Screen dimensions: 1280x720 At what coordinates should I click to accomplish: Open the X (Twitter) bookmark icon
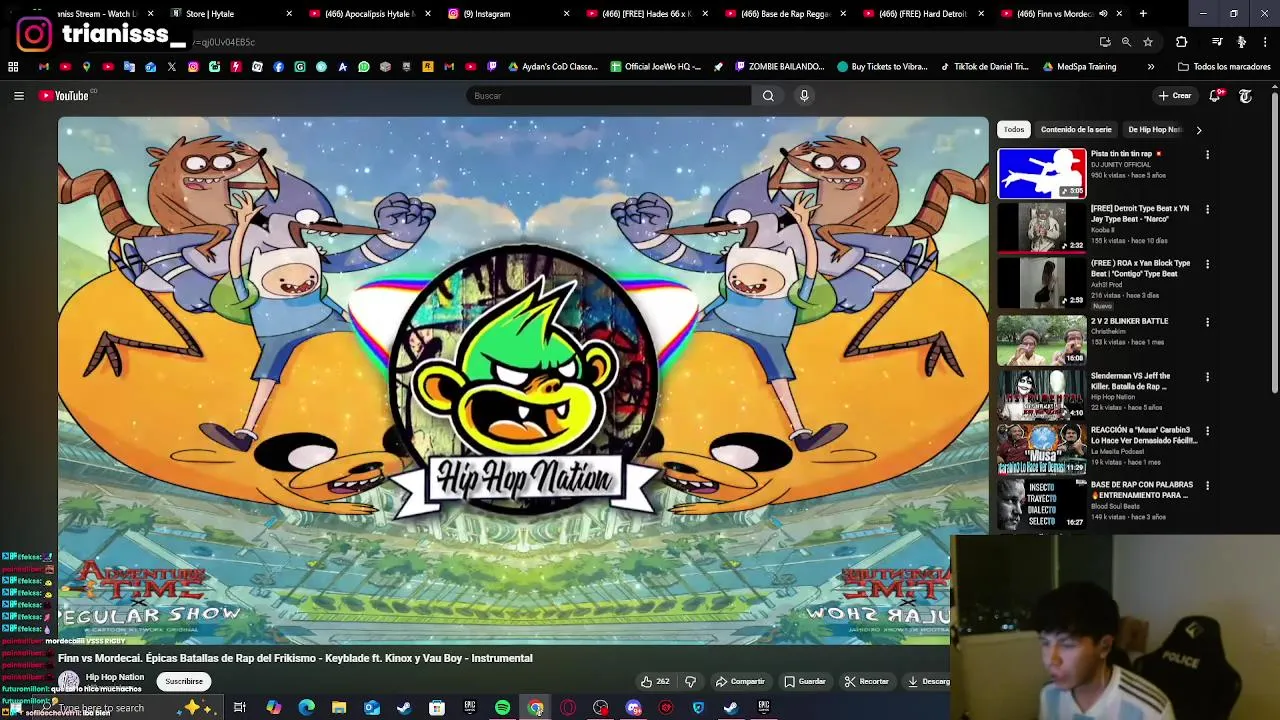coord(172,67)
